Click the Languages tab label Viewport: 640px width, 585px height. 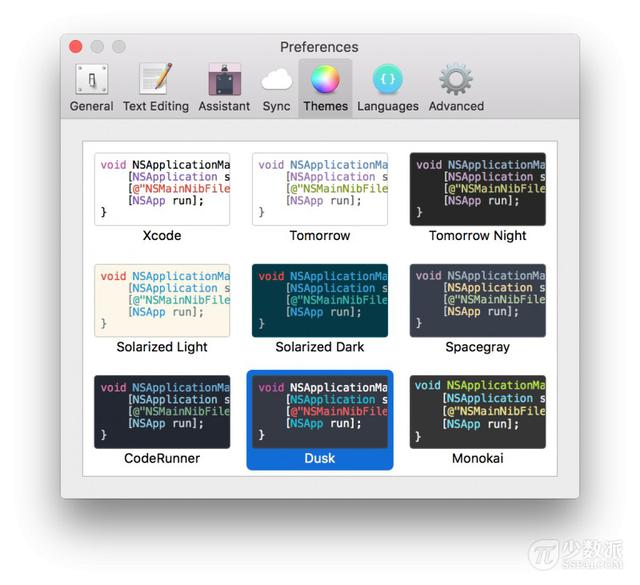point(388,106)
